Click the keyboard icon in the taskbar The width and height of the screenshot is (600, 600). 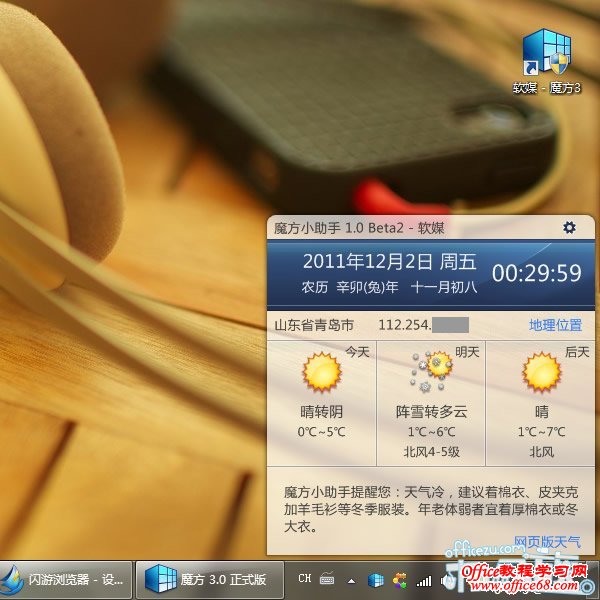click(326, 579)
